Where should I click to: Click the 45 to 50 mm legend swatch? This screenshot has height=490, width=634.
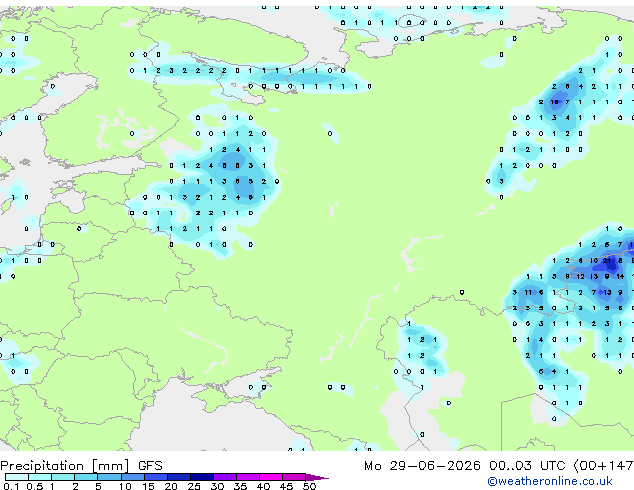point(294,477)
